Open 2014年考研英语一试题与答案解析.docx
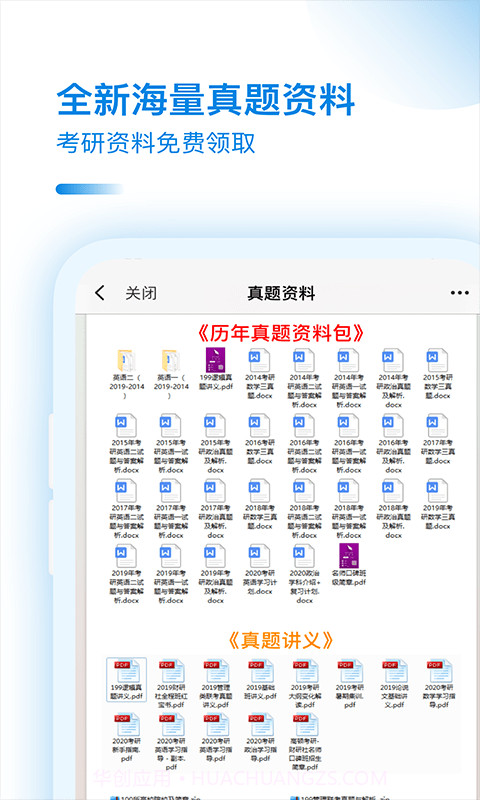The width and height of the screenshot is (480, 800). point(349,378)
